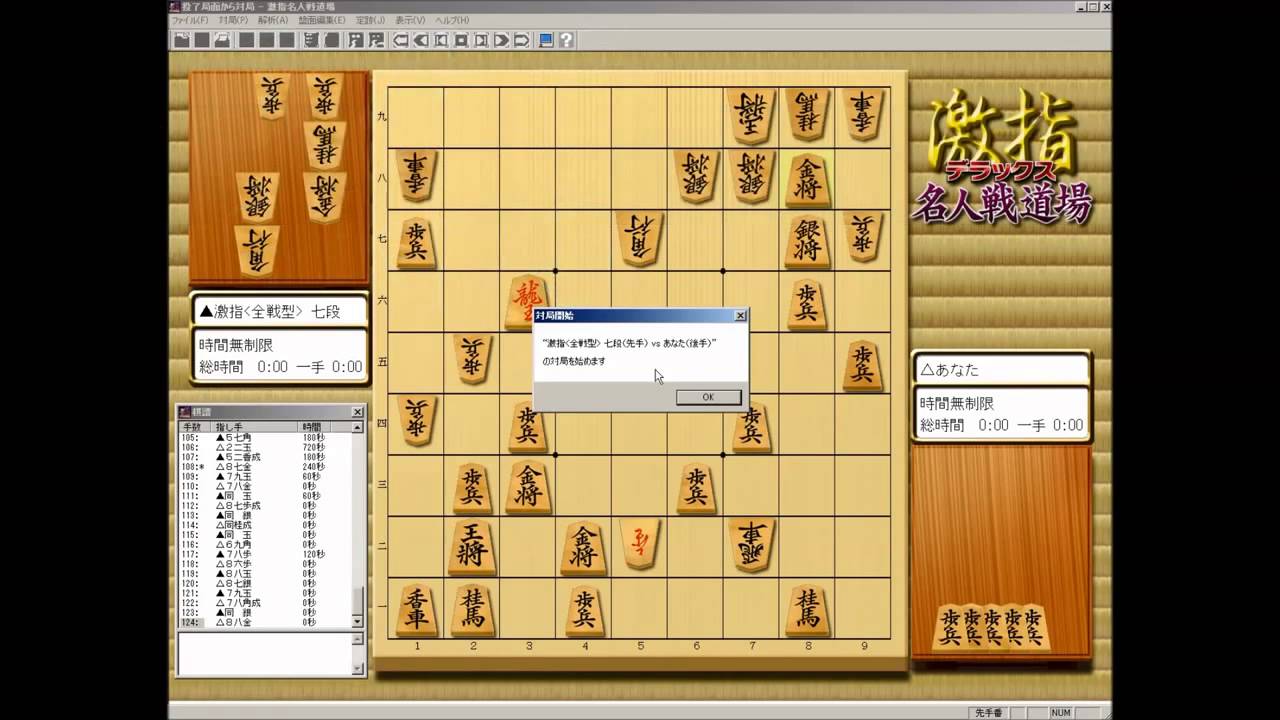The width and height of the screenshot is (1280, 720).
Task: Click the 指し手 column header
Action: (255, 427)
